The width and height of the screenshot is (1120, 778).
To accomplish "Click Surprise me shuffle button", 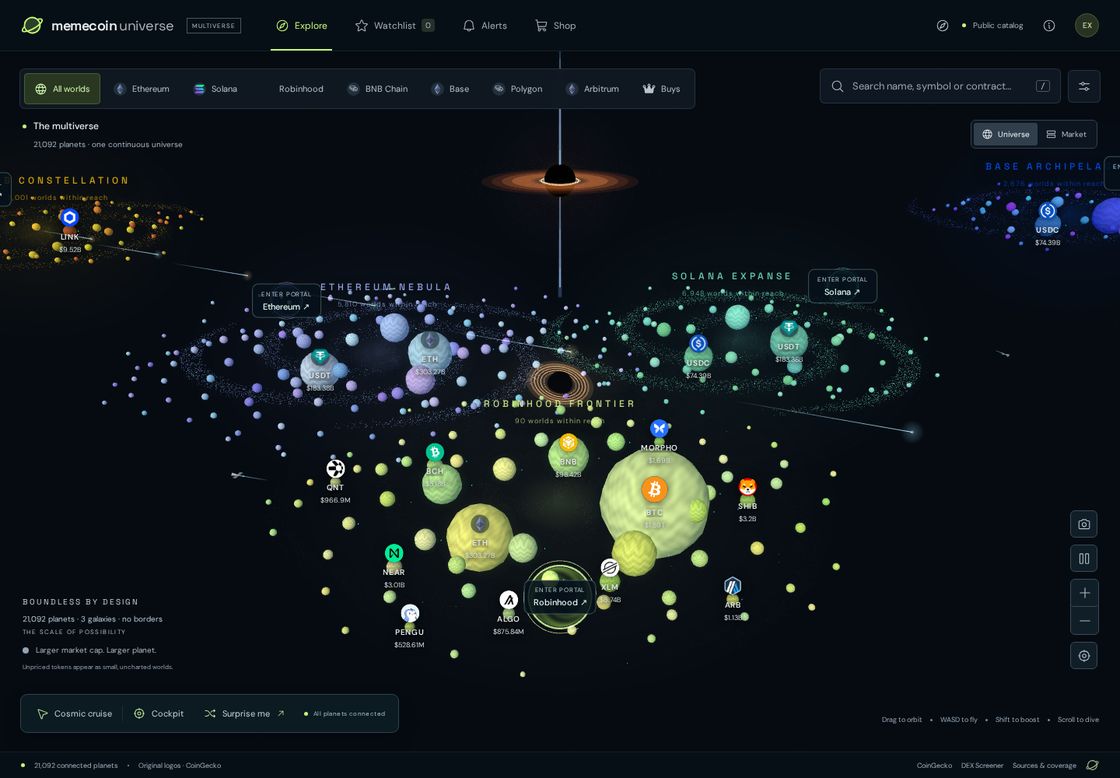I will click(244, 714).
